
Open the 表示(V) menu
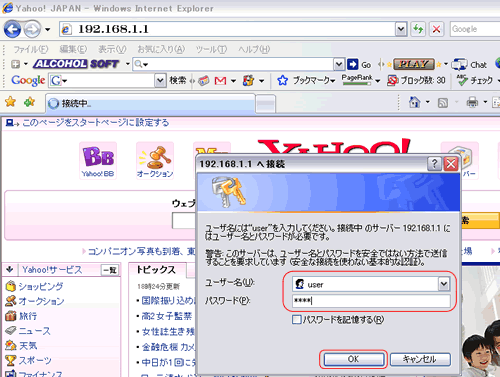tap(112, 49)
